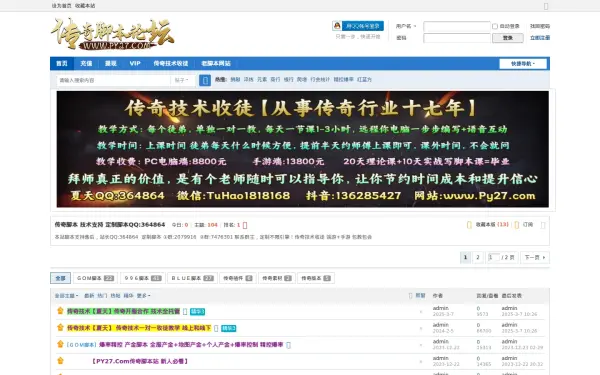Click the QQ penguin login icon
The width and height of the screenshot is (600, 375).
click(337, 26)
